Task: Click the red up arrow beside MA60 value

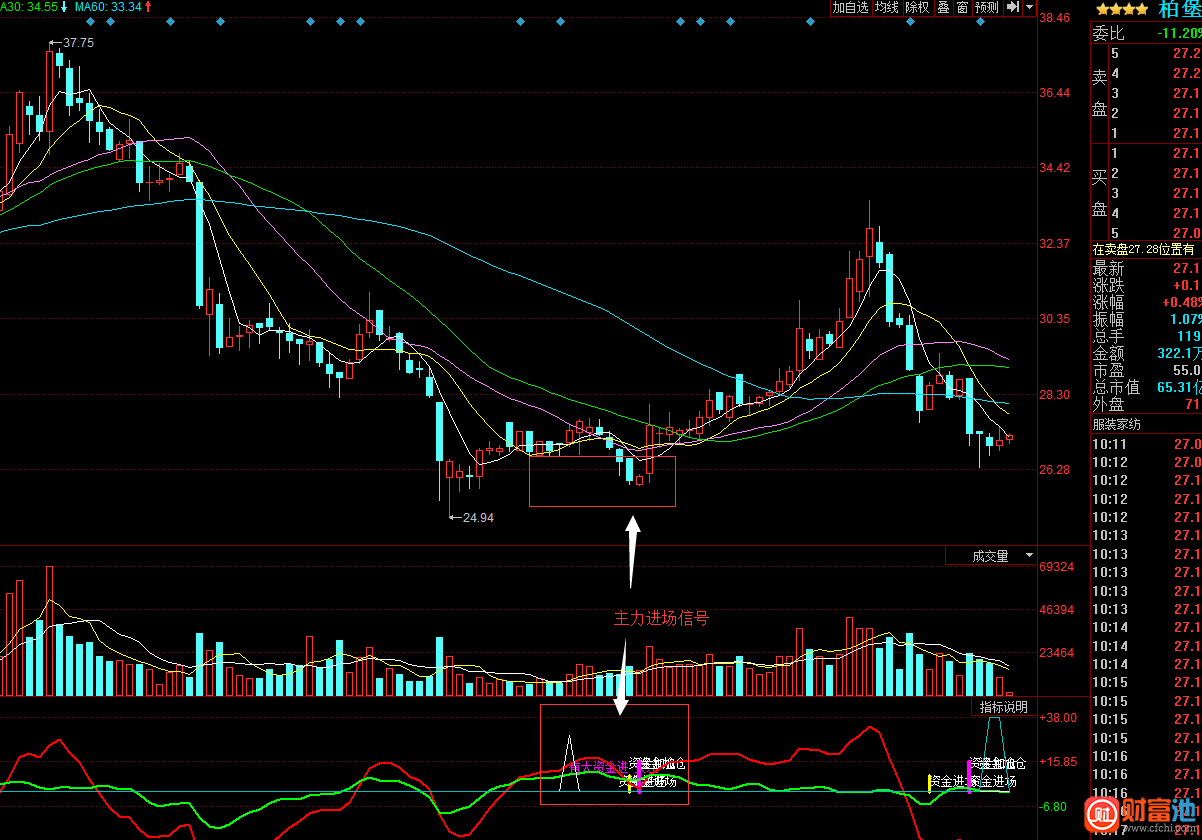Action: pos(149,7)
